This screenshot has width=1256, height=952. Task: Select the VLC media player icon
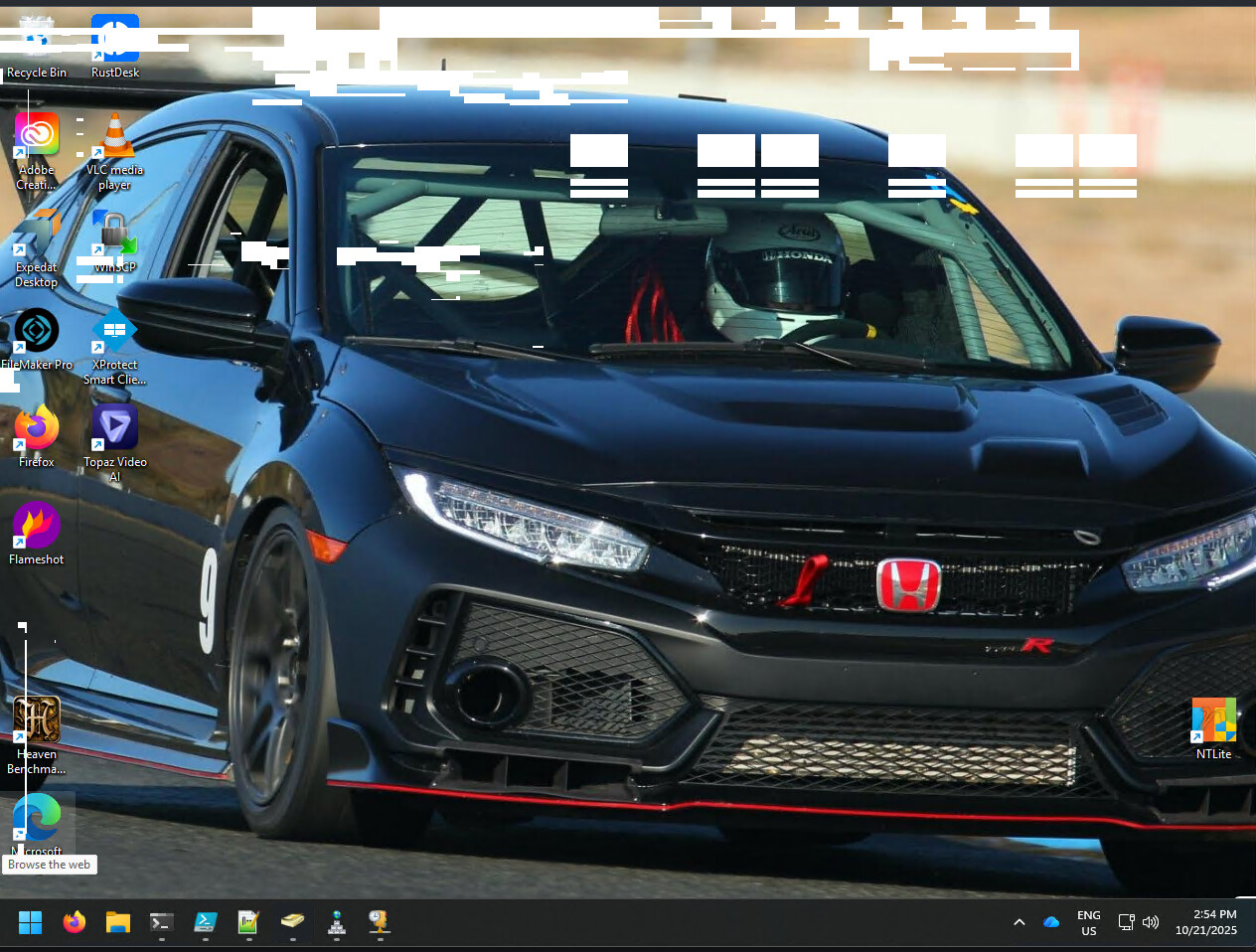(x=115, y=139)
